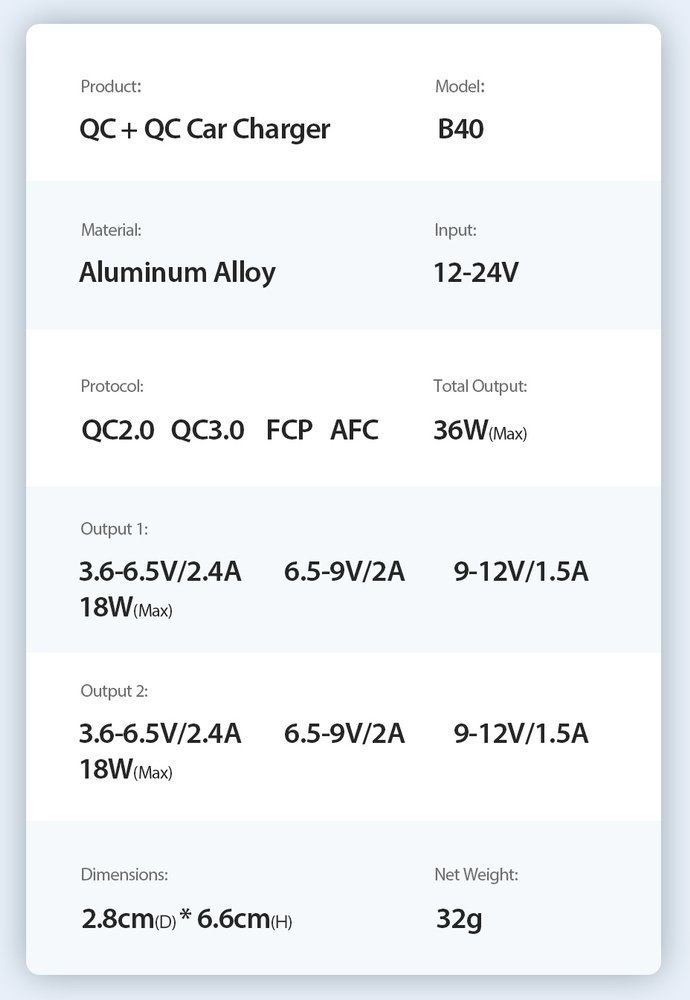Click the "Total Output:" label
Screen dimensions: 690x1000
[x=480, y=386]
